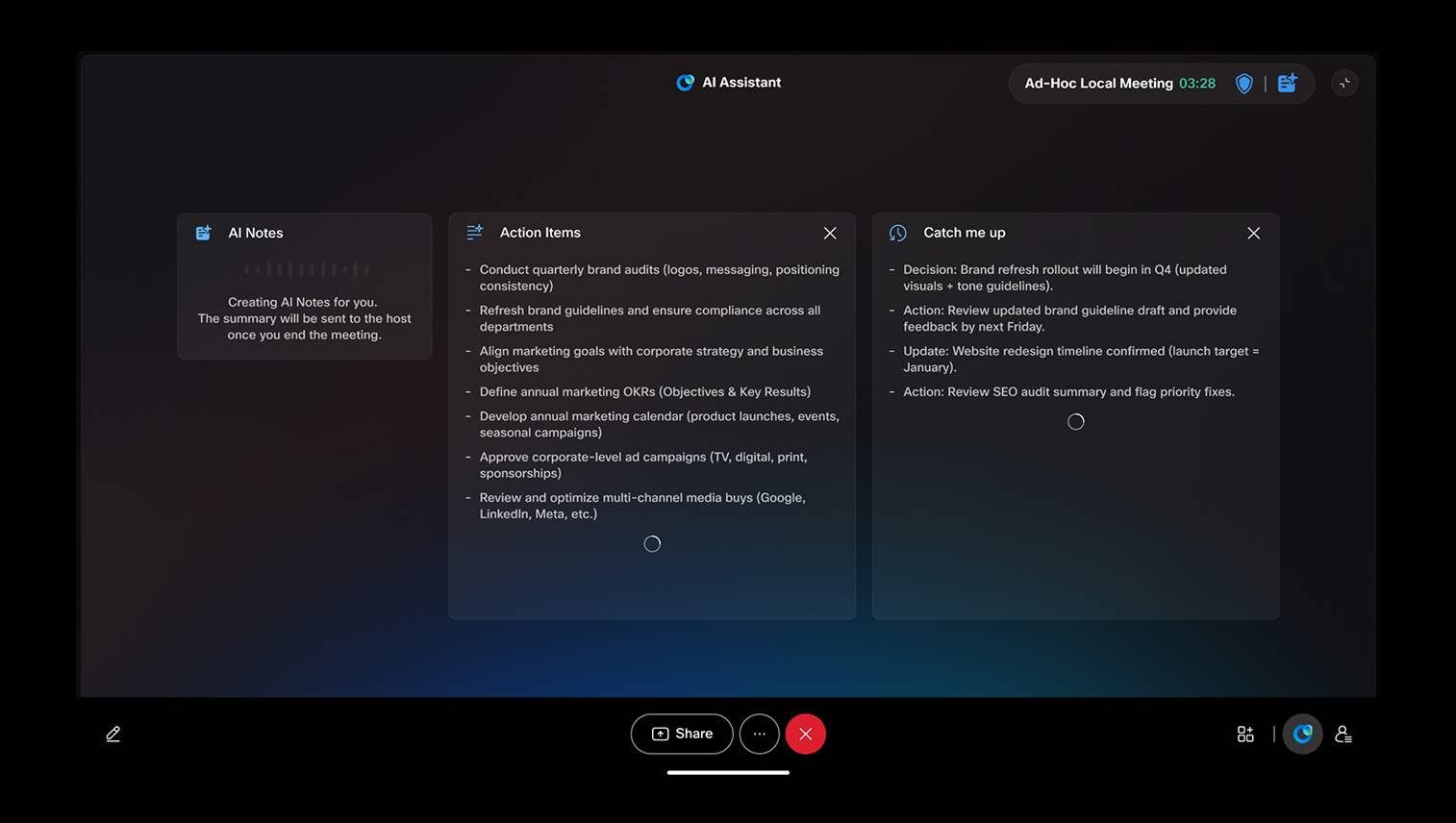Click the Catch me up header icon
1456x823 pixels.
click(898, 233)
